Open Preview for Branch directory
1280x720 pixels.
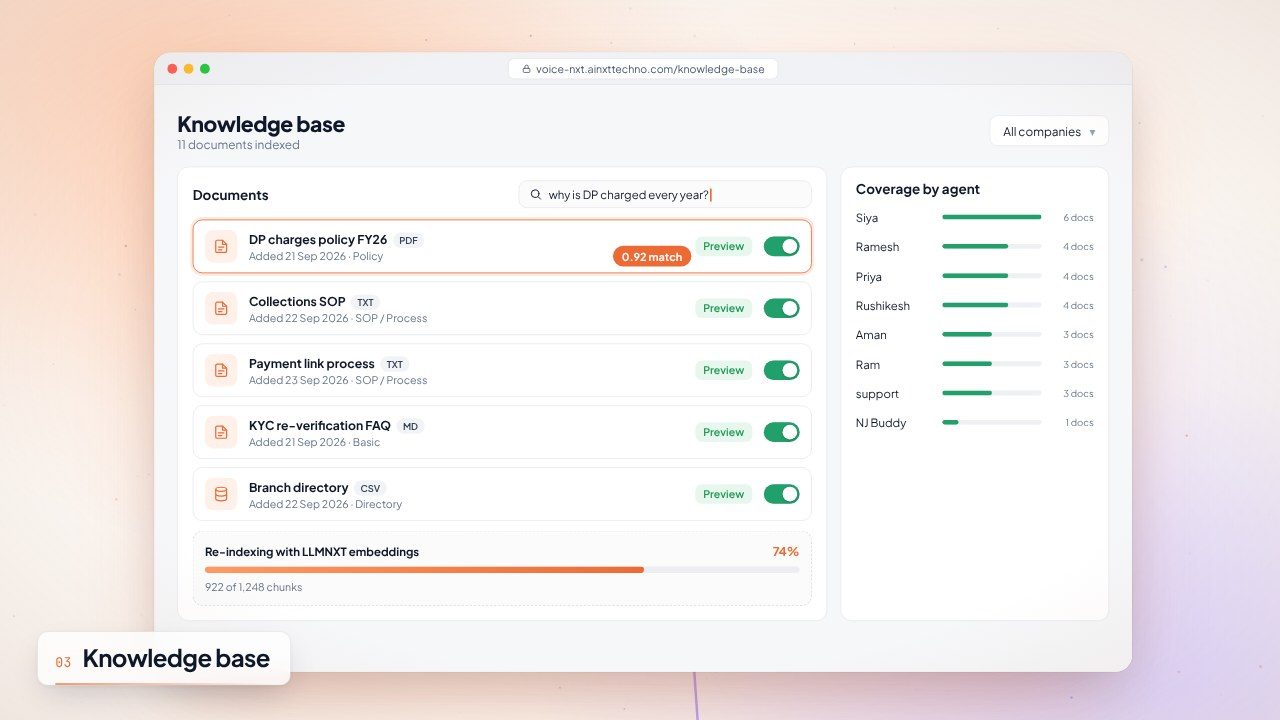[x=723, y=494]
